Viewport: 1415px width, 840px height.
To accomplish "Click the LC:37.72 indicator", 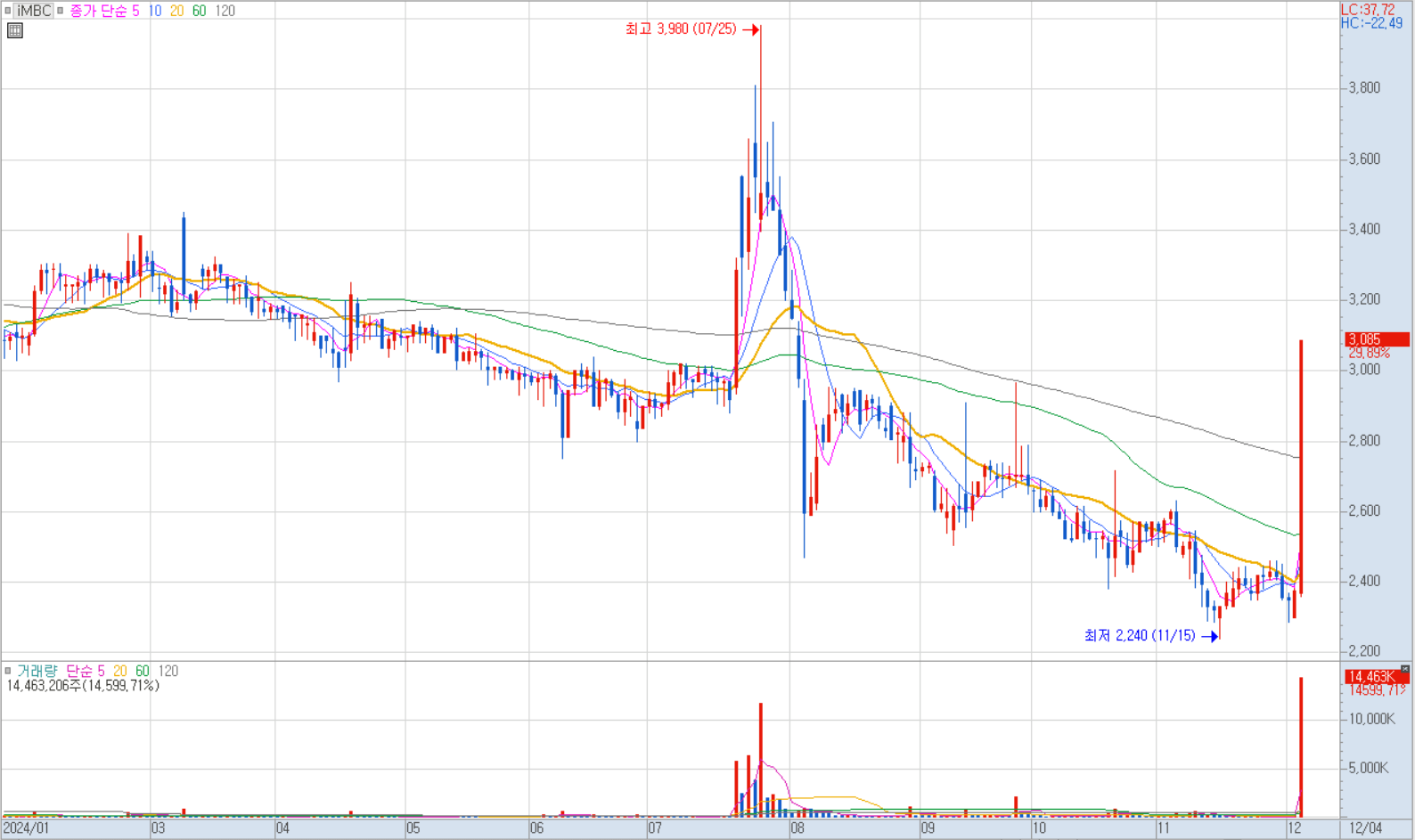I will point(1368,10).
